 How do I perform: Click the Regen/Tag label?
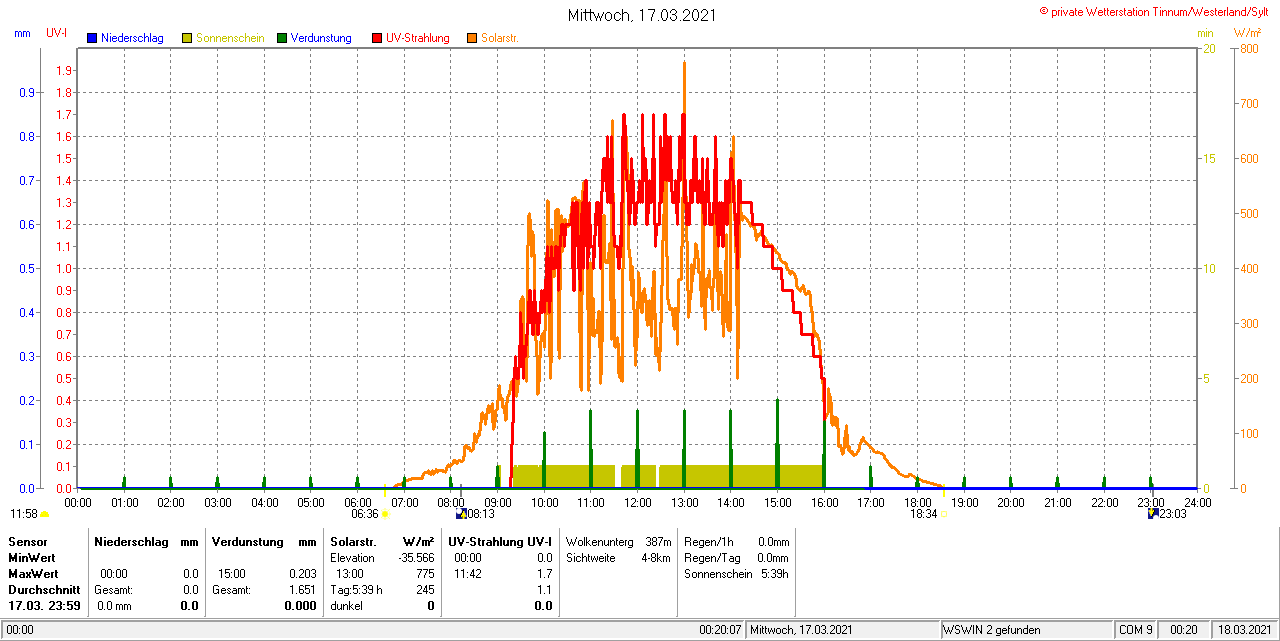pyautogui.click(x=712, y=558)
